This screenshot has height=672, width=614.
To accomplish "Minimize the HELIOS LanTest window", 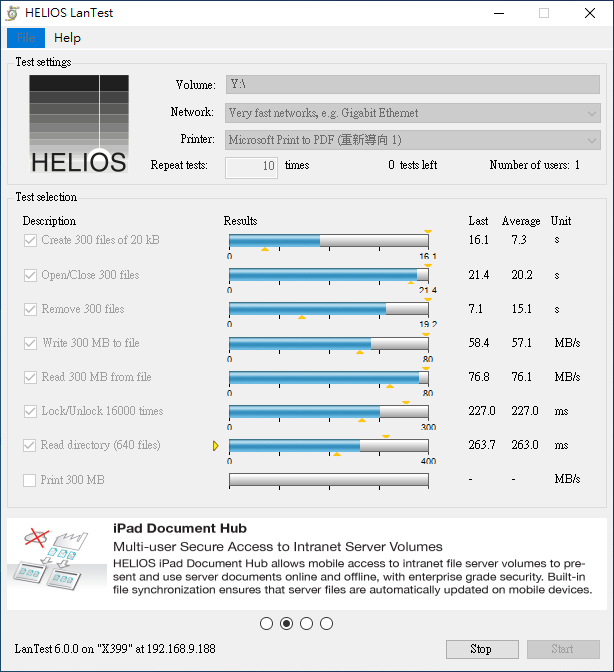I will click(x=499, y=13).
